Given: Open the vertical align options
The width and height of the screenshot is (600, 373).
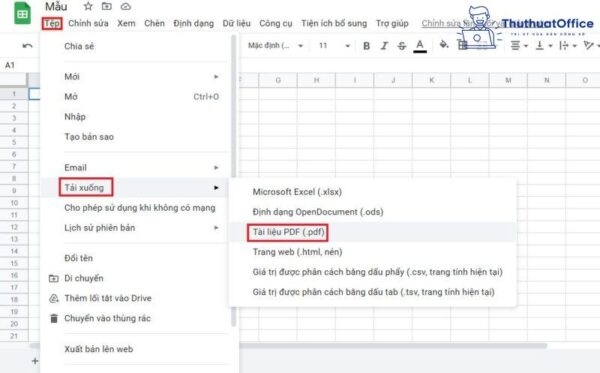Looking at the screenshot, I should click(544, 46).
